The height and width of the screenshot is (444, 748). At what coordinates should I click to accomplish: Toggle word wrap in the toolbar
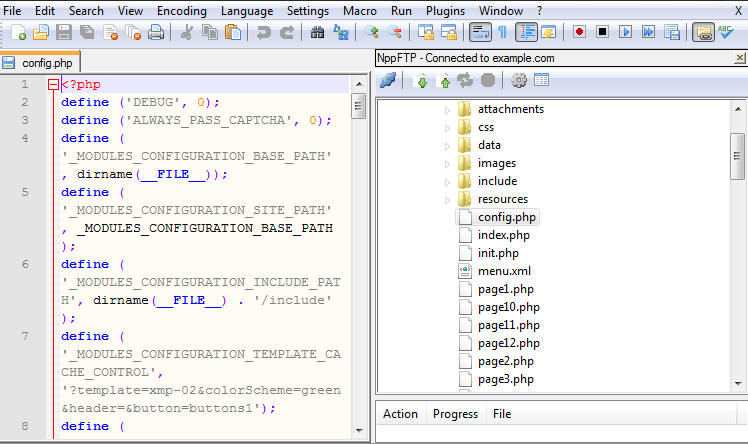click(x=480, y=33)
